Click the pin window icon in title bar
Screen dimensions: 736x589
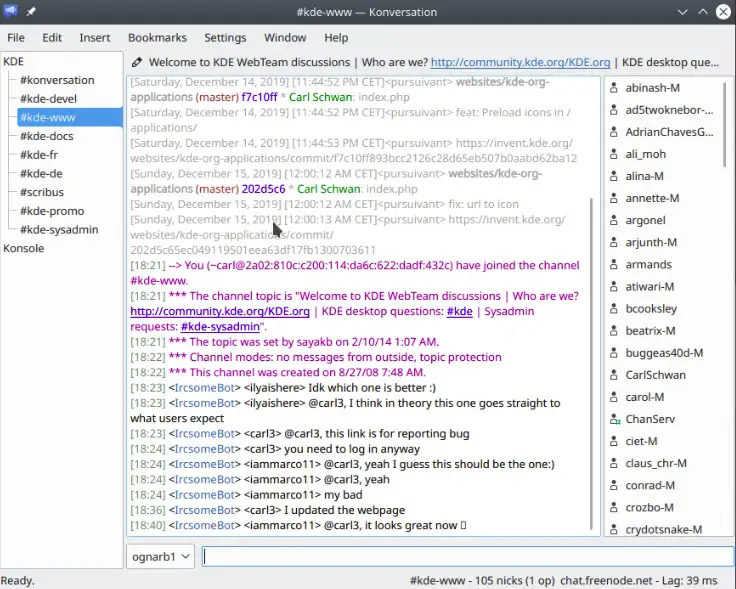[32, 11]
